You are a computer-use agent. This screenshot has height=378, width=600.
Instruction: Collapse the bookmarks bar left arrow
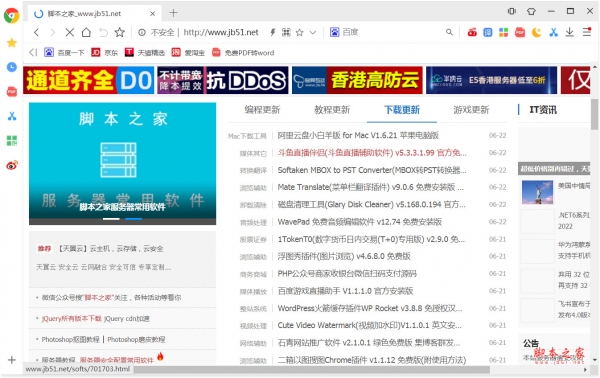[x=33, y=52]
